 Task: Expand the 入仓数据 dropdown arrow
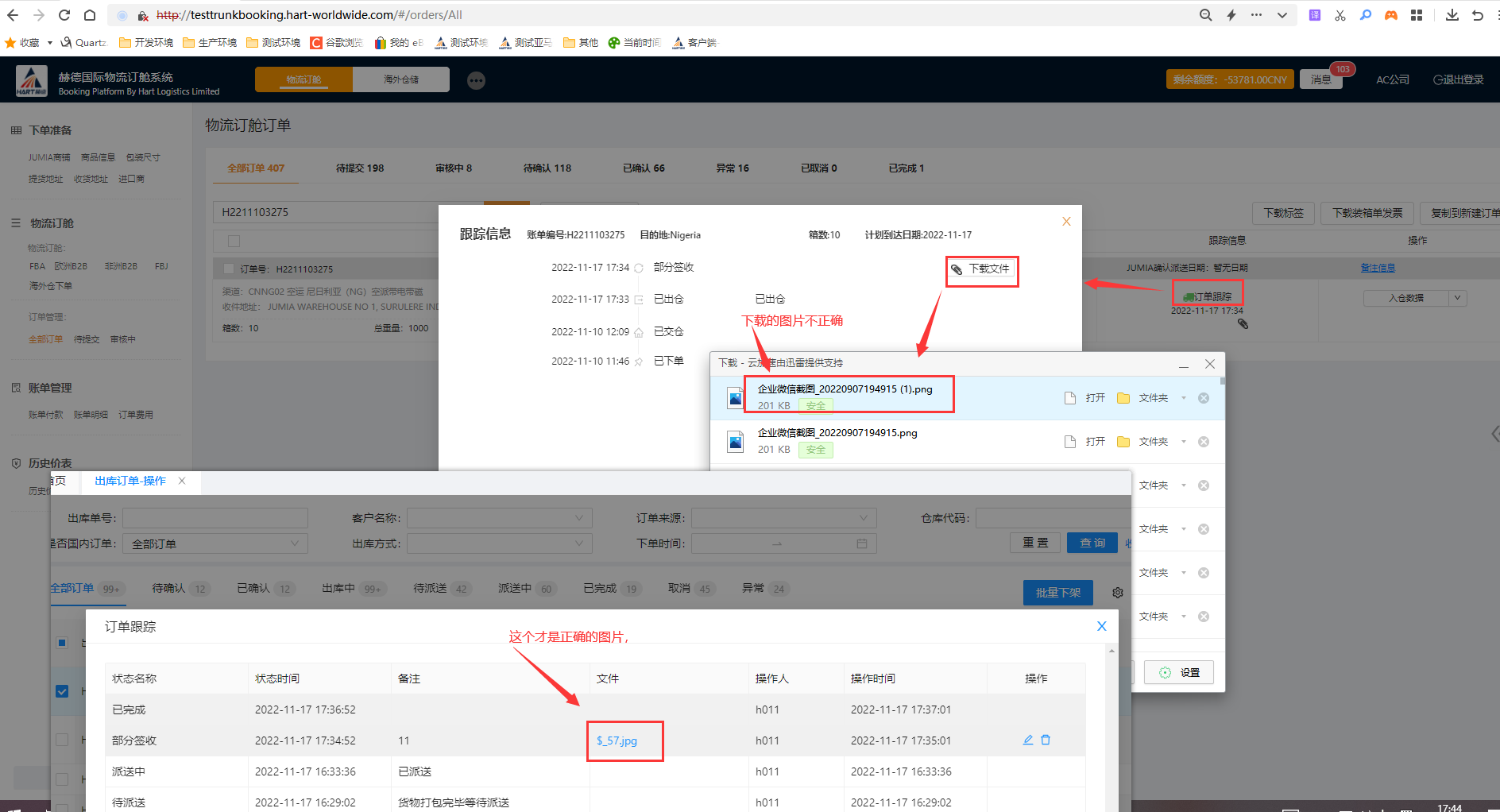pos(1457,298)
